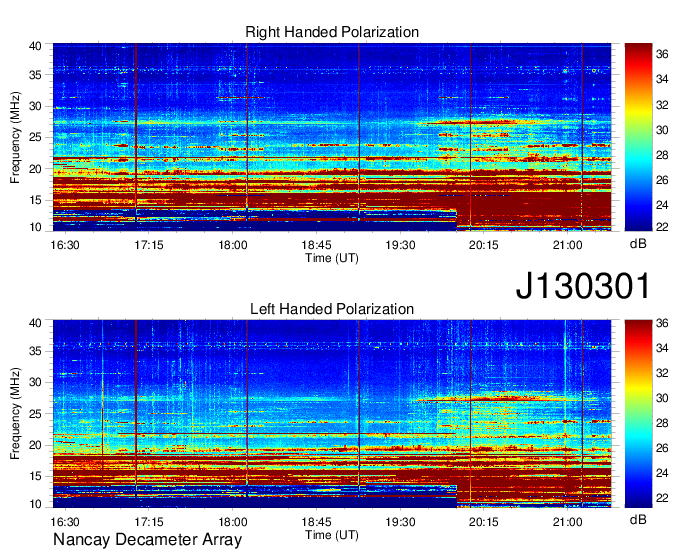
Task: Click the Right Handed Polarization spectrogram plot
Action: 332,137
